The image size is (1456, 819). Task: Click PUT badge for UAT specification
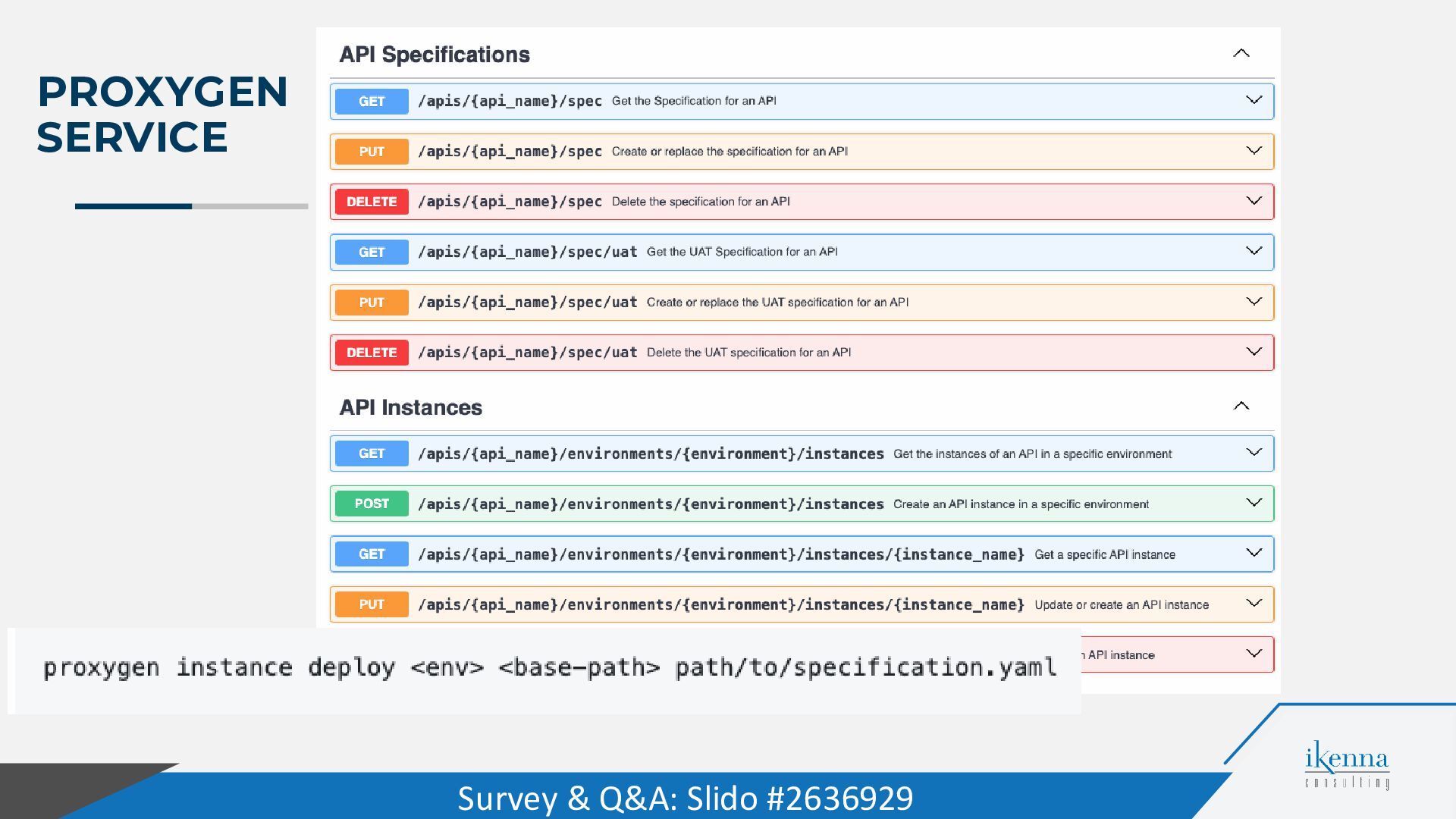point(372,303)
